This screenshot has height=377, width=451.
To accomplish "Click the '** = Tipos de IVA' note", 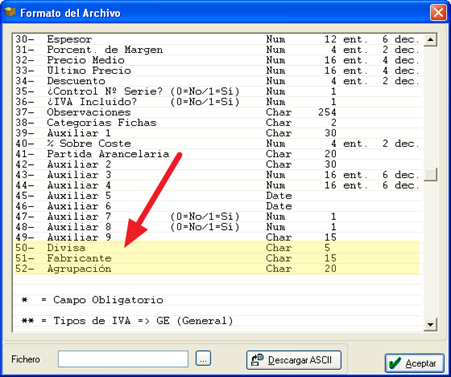I will pyautogui.click(x=127, y=321).
